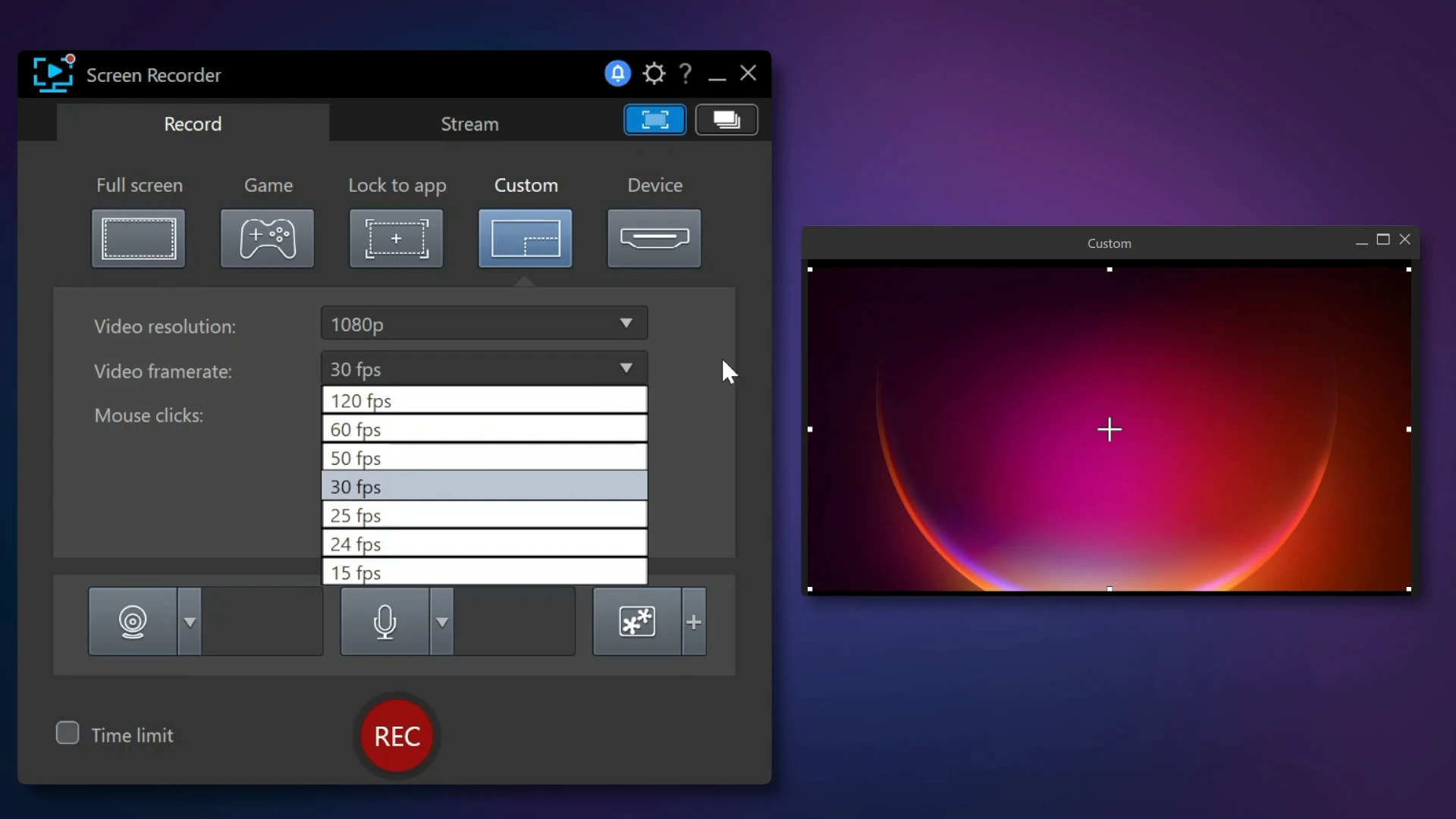Image resolution: width=1456 pixels, height=819 pixels.
Task: Toggle the webcam recording button
Action: tap(133, 622)
